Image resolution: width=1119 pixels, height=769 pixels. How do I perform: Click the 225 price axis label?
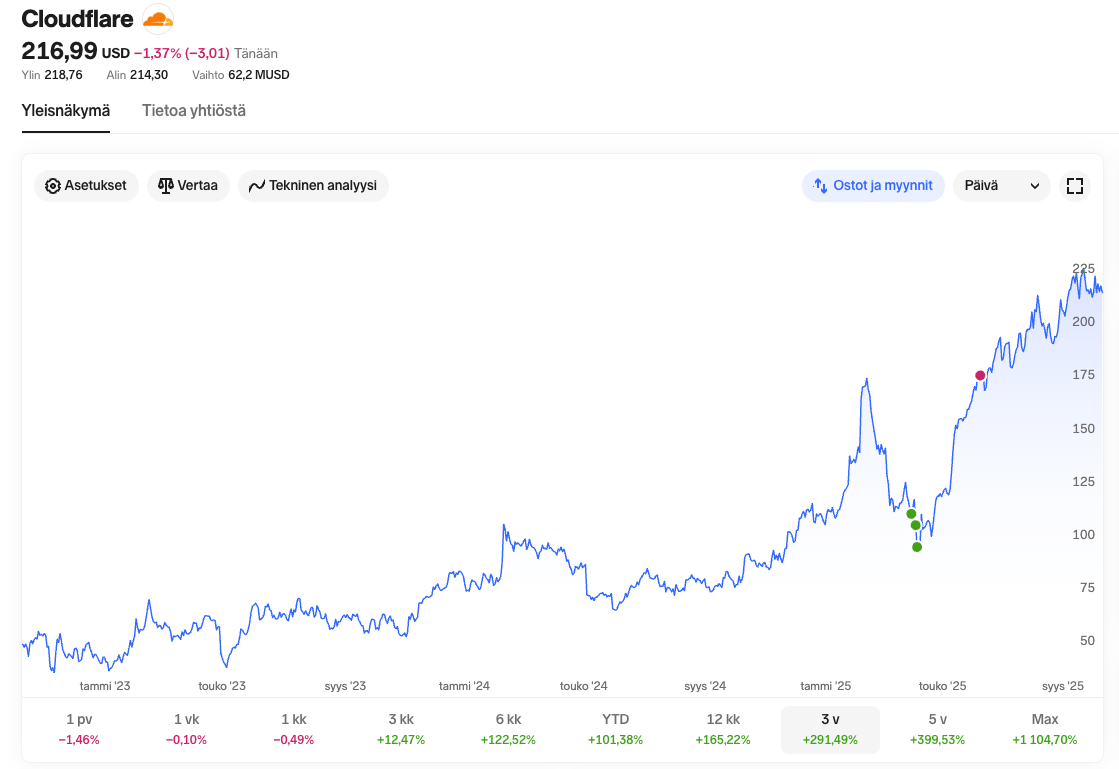(1083, 269)
